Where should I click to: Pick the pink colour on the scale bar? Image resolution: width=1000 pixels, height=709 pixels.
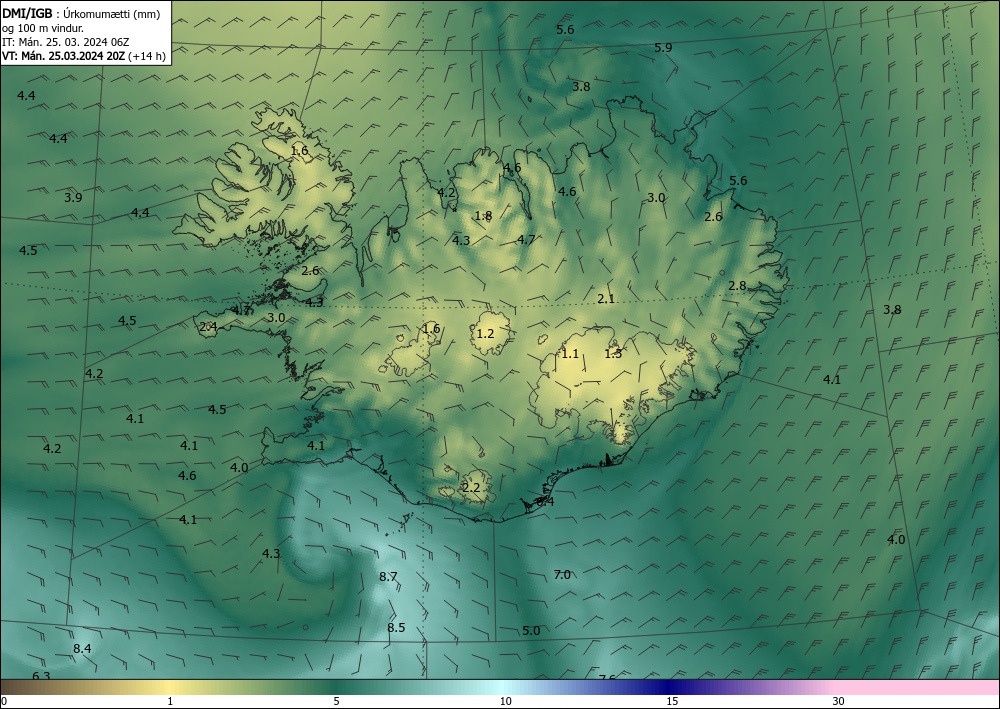click(x=918, y=687)
